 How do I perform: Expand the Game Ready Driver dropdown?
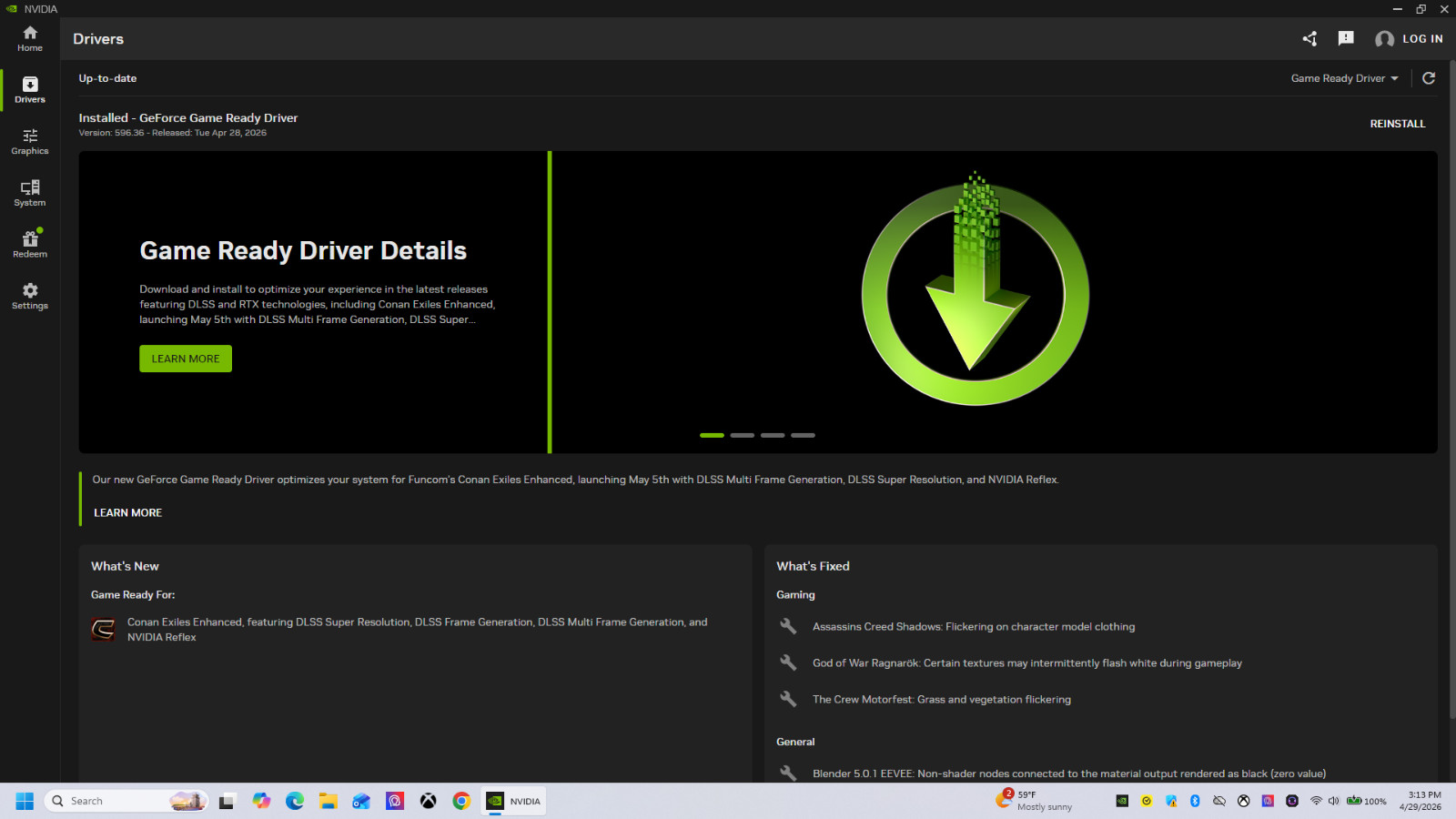pos(1344,78)
